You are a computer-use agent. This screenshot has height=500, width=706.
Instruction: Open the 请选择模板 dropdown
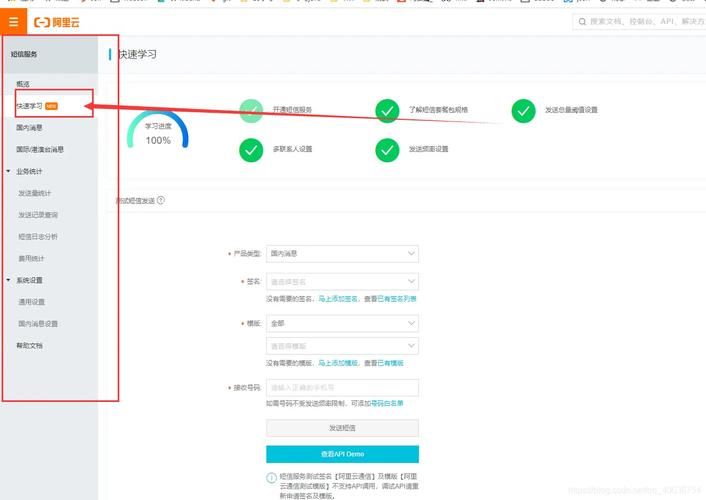pos(342,346)
